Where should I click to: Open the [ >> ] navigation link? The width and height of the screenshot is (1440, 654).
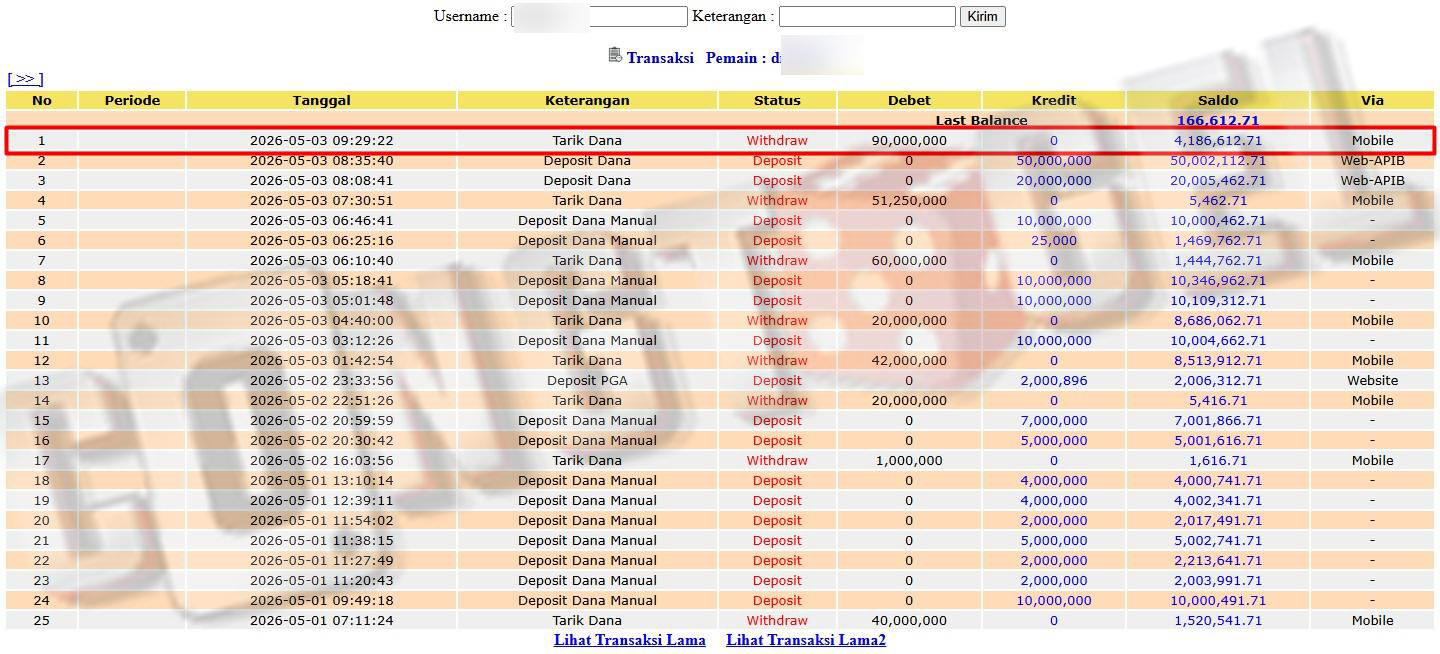(25, 79)
